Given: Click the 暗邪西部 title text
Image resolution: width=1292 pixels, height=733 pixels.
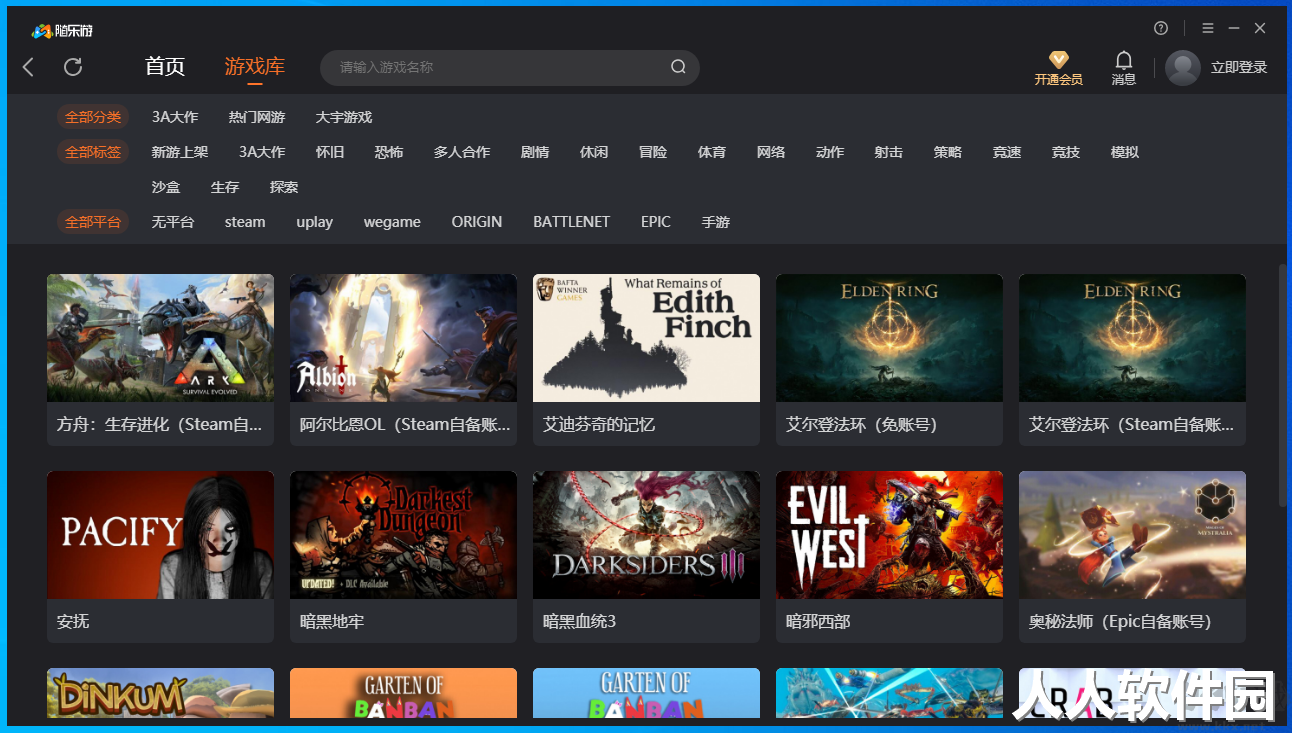Looking at the screenshot, I should (x=818, y=621).
